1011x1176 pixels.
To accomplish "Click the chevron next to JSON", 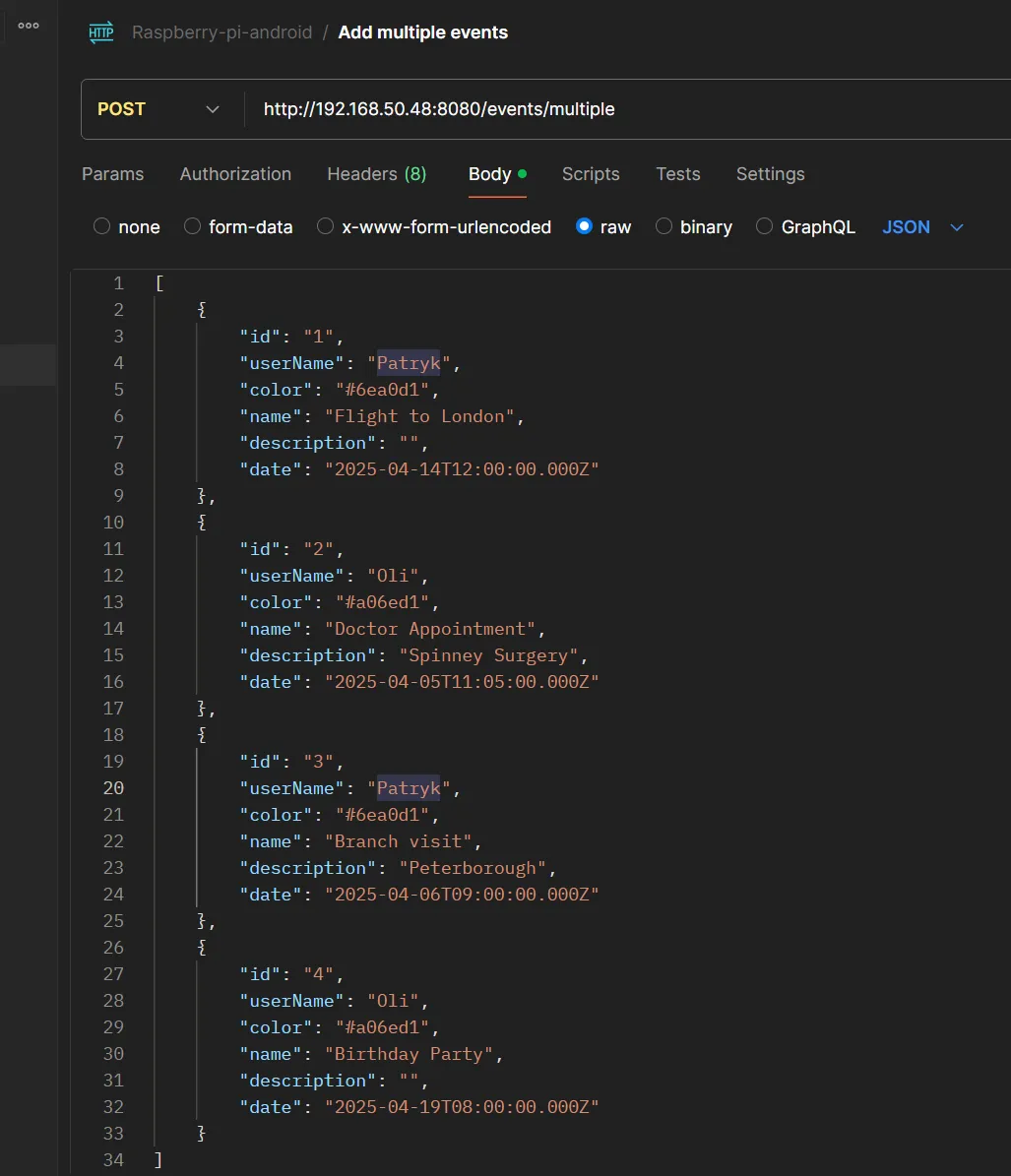I will 956,227.
